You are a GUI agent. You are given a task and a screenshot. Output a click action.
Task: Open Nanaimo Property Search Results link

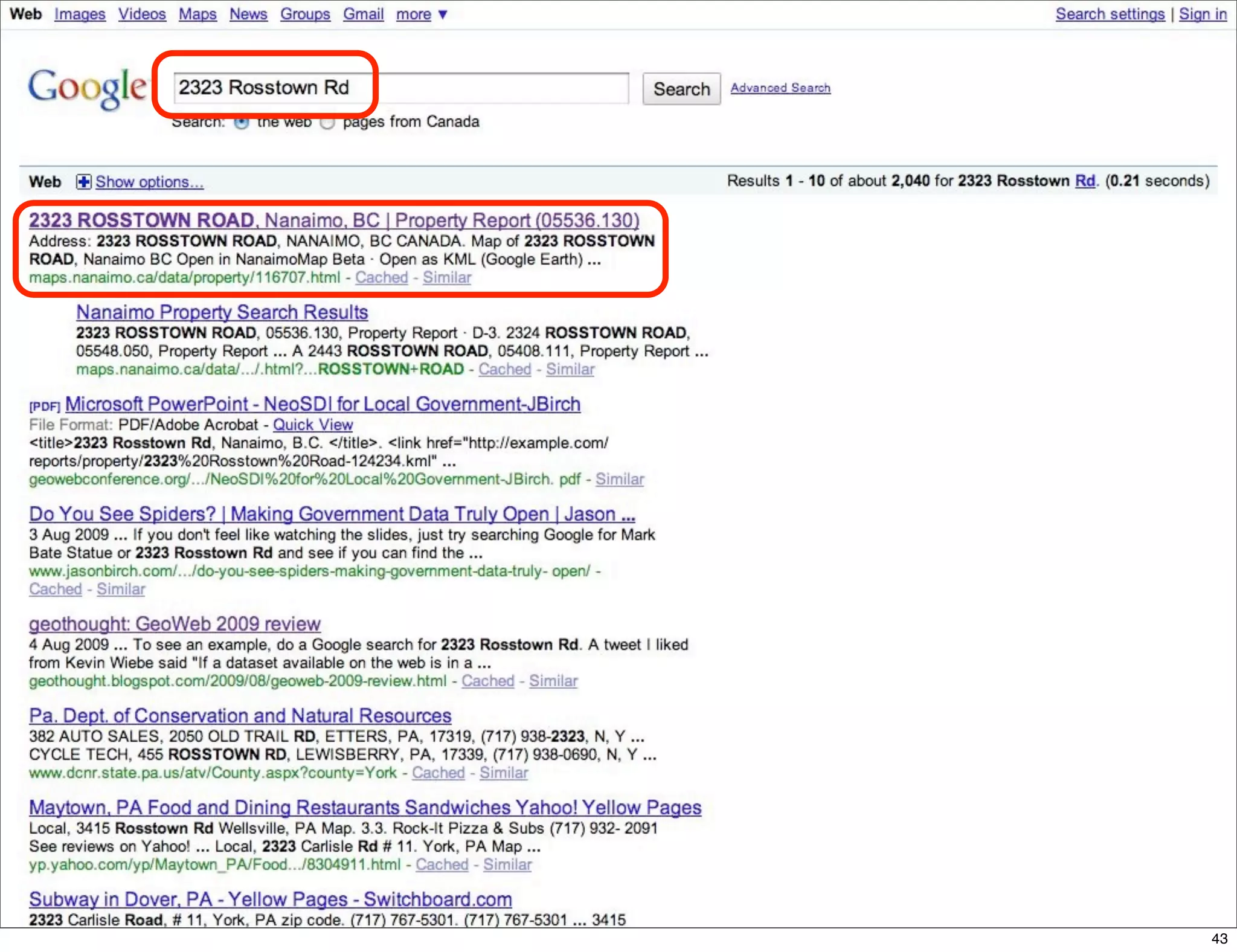click(222, 312)
